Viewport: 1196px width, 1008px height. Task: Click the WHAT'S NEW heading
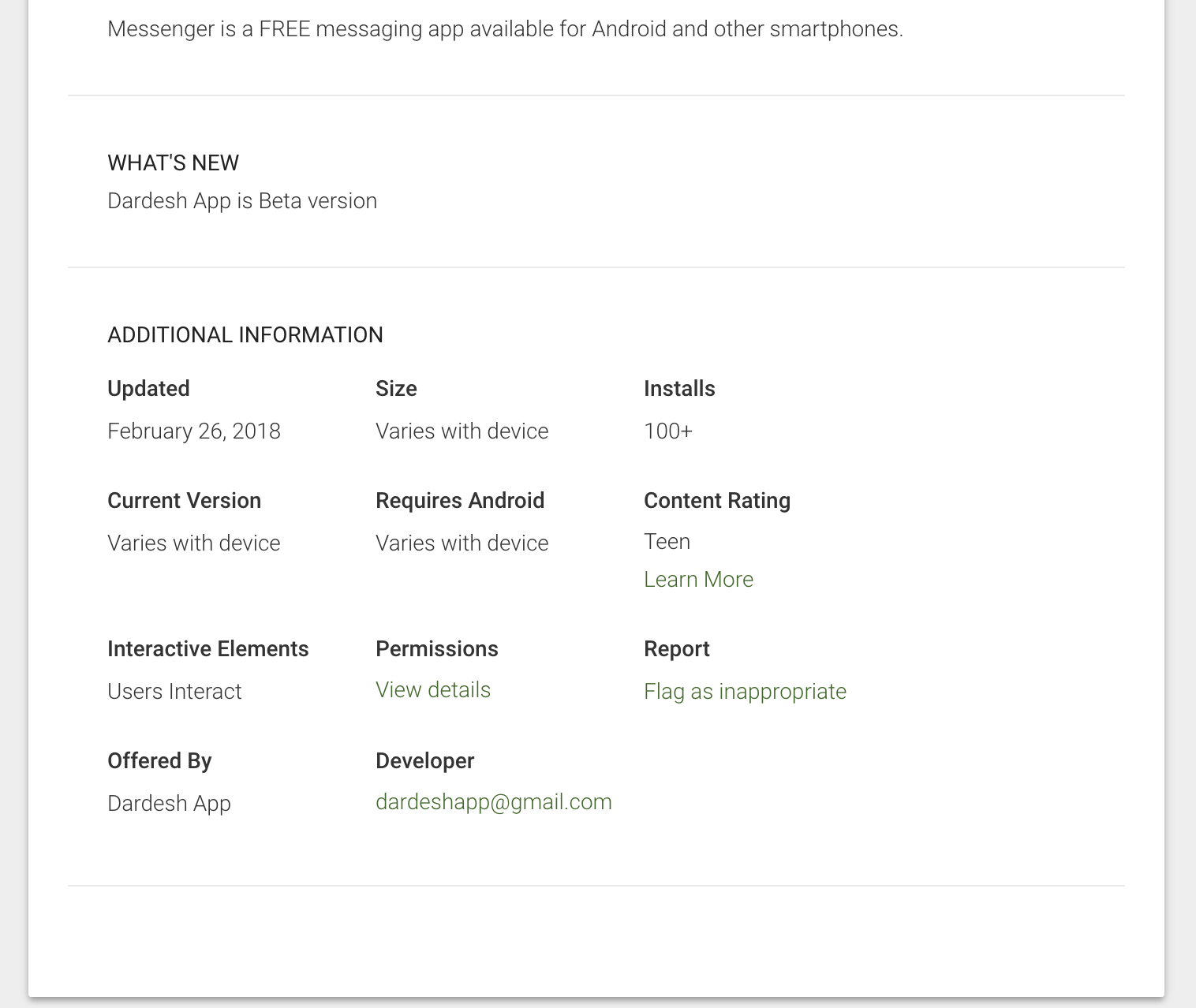click(173, 163)
